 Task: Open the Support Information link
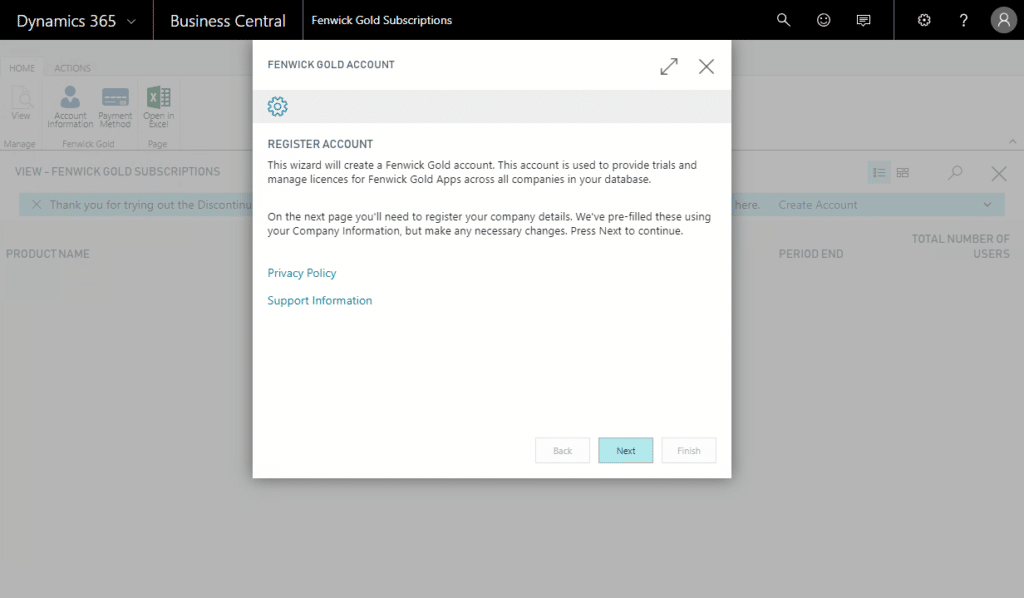click(x=320, y=300)
